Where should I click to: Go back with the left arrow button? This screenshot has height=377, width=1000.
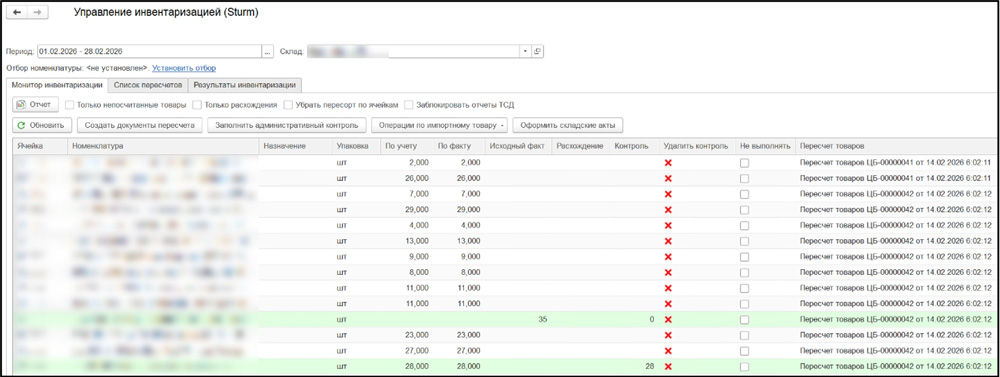[17, 13]
